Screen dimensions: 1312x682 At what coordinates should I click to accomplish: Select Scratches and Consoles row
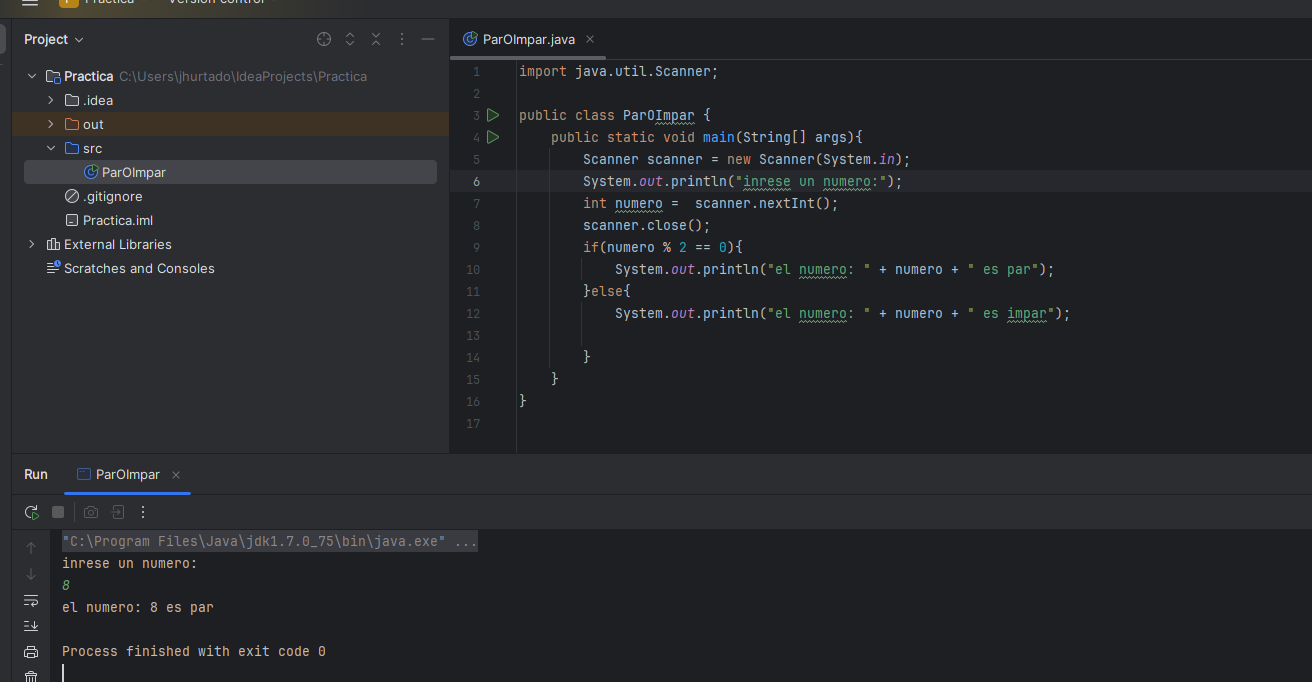click(x=230, y=268)
